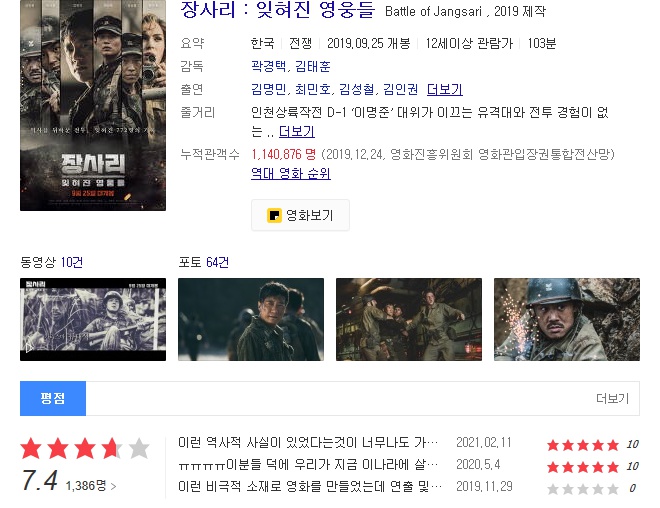The image size is (660, 508).
Task: Open photo of soldiers inside the ship
Action: (409, 319)
